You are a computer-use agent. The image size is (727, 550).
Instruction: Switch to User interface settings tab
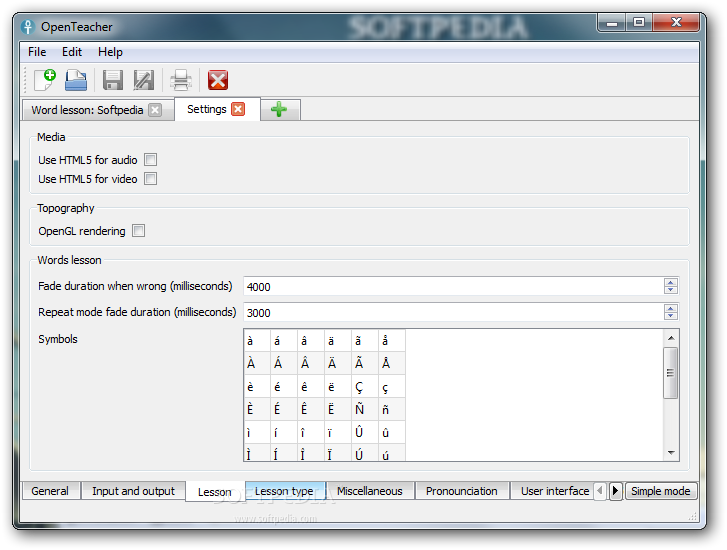click(x=552, y=491)
